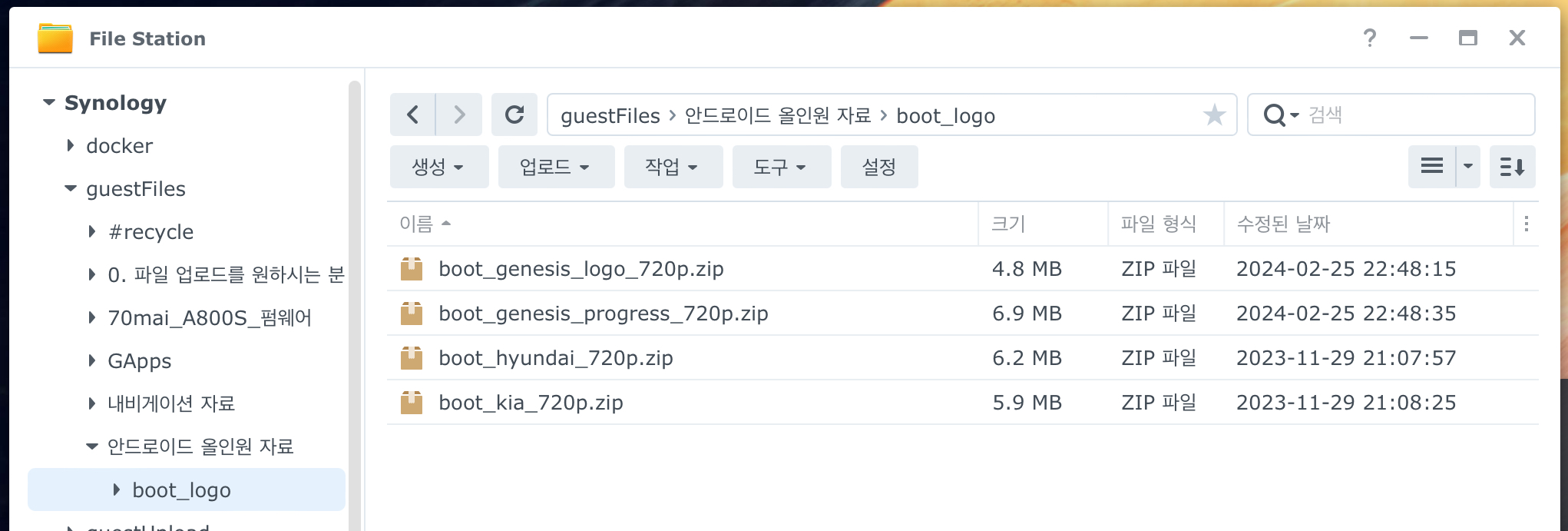Click the date 2023-11-29 21:08:25

(1345, 403)
